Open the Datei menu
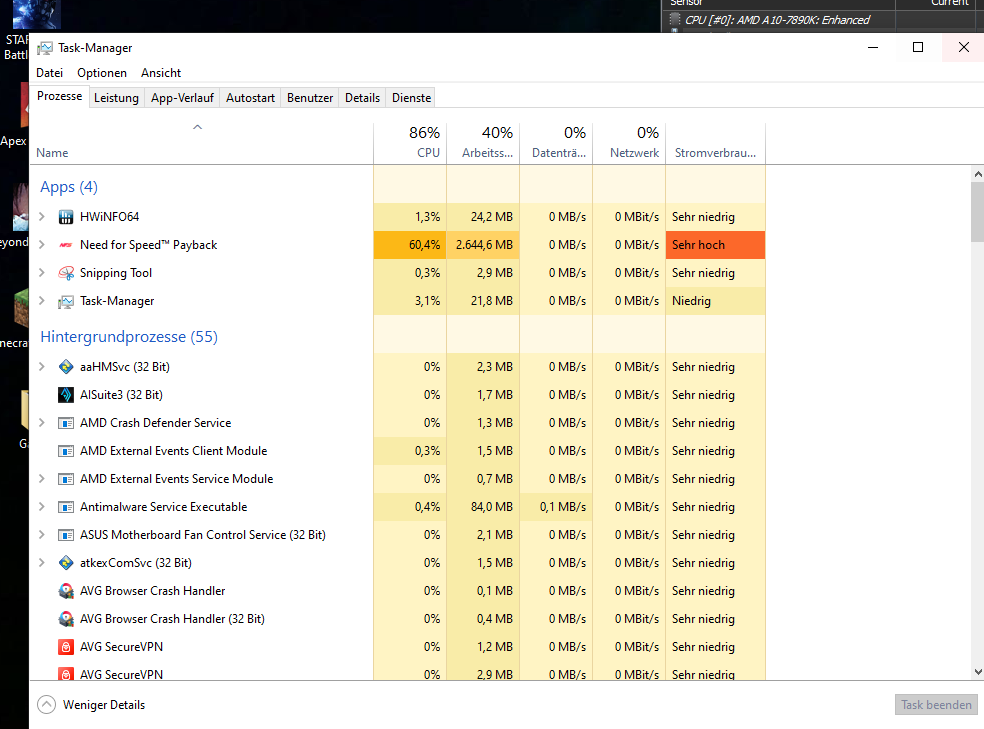The image size is (984, 729). (x=50, y=73)
